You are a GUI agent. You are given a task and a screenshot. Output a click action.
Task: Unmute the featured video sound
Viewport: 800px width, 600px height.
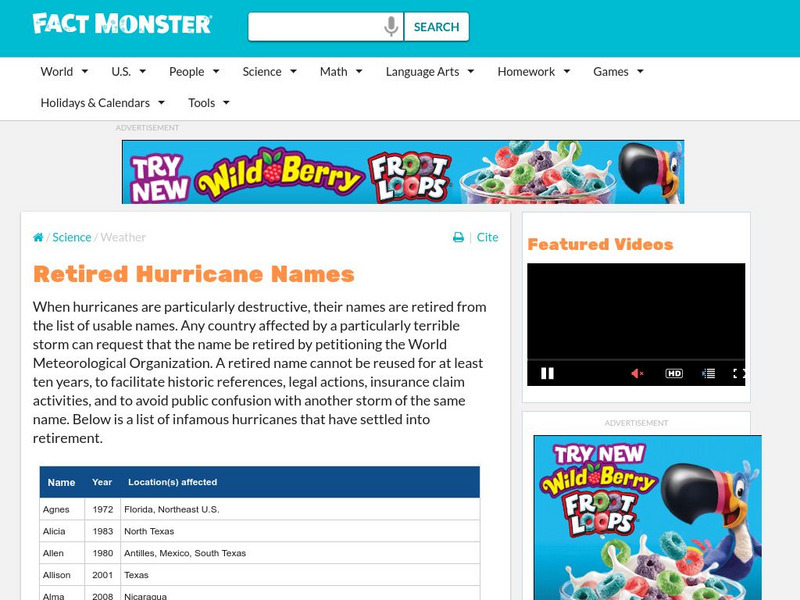[637, 373]
